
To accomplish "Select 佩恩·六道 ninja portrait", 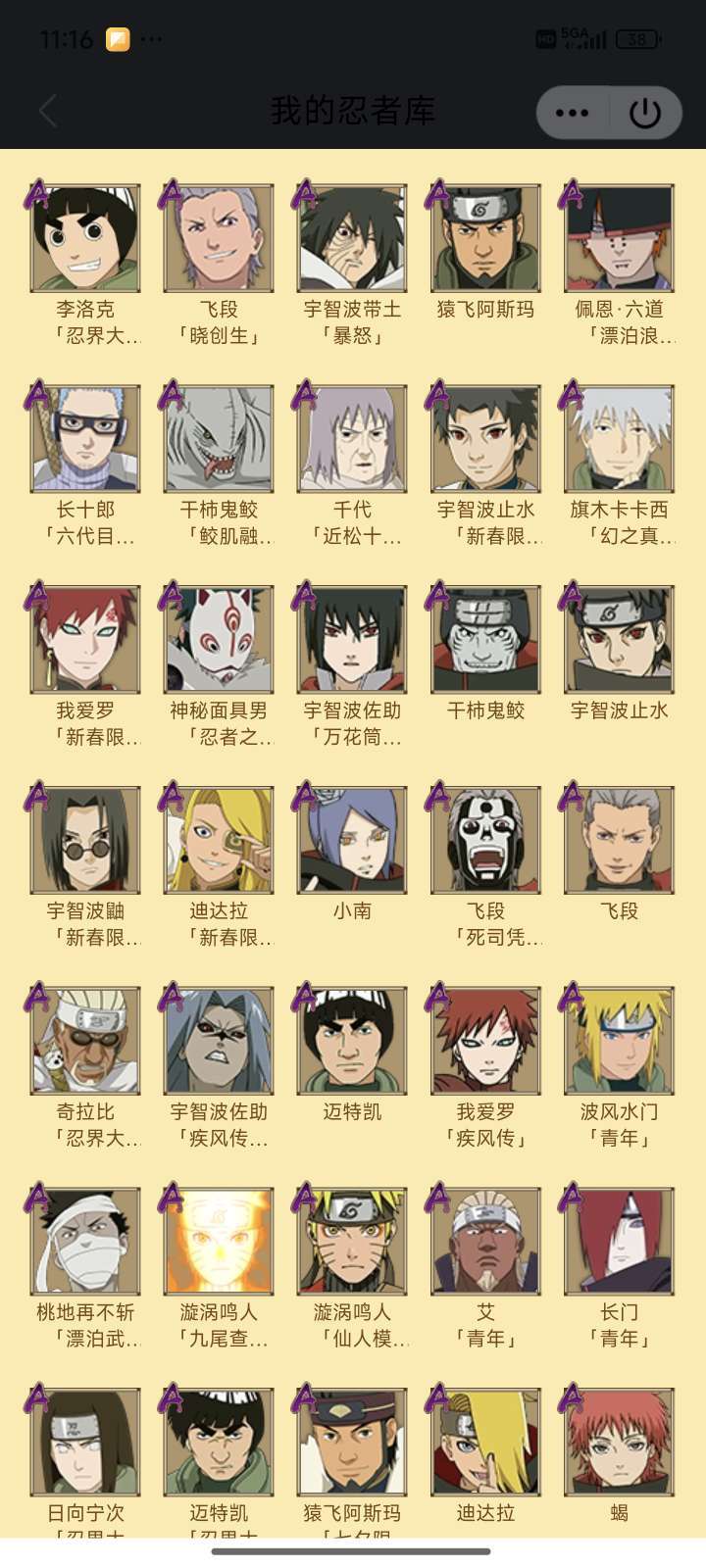I will click(619, 238).
